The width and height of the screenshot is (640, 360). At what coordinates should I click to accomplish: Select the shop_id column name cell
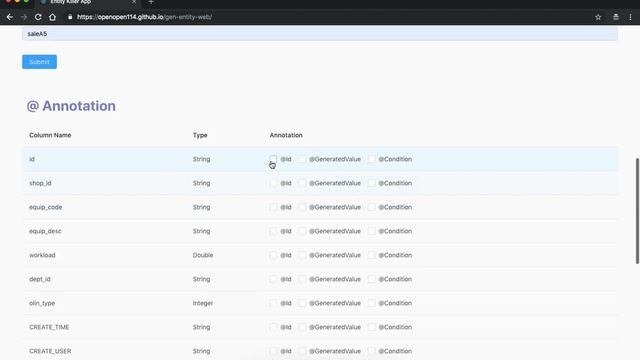pyautogui.click(x=40, y=183)
